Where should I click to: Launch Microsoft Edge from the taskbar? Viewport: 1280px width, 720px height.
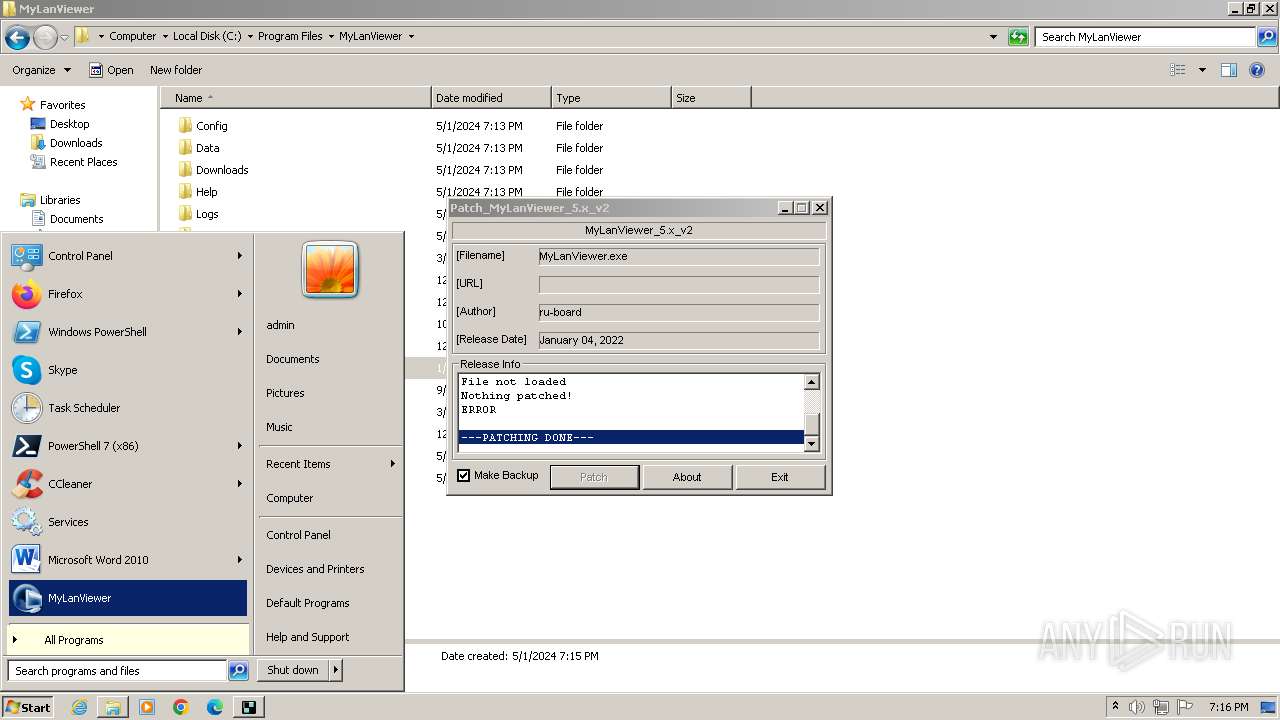point(215,707)
